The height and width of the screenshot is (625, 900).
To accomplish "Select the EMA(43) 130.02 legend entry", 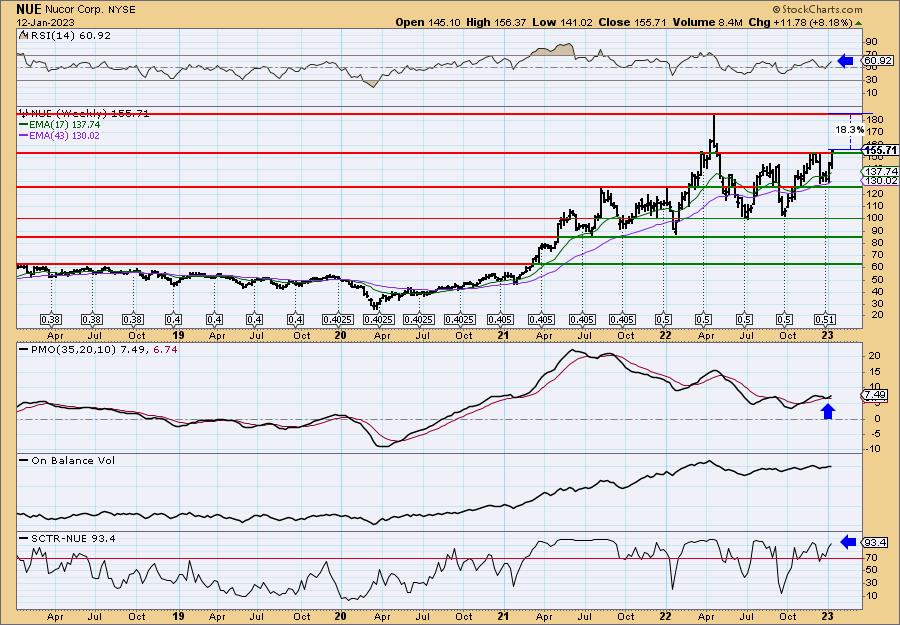I will point(64,135).
